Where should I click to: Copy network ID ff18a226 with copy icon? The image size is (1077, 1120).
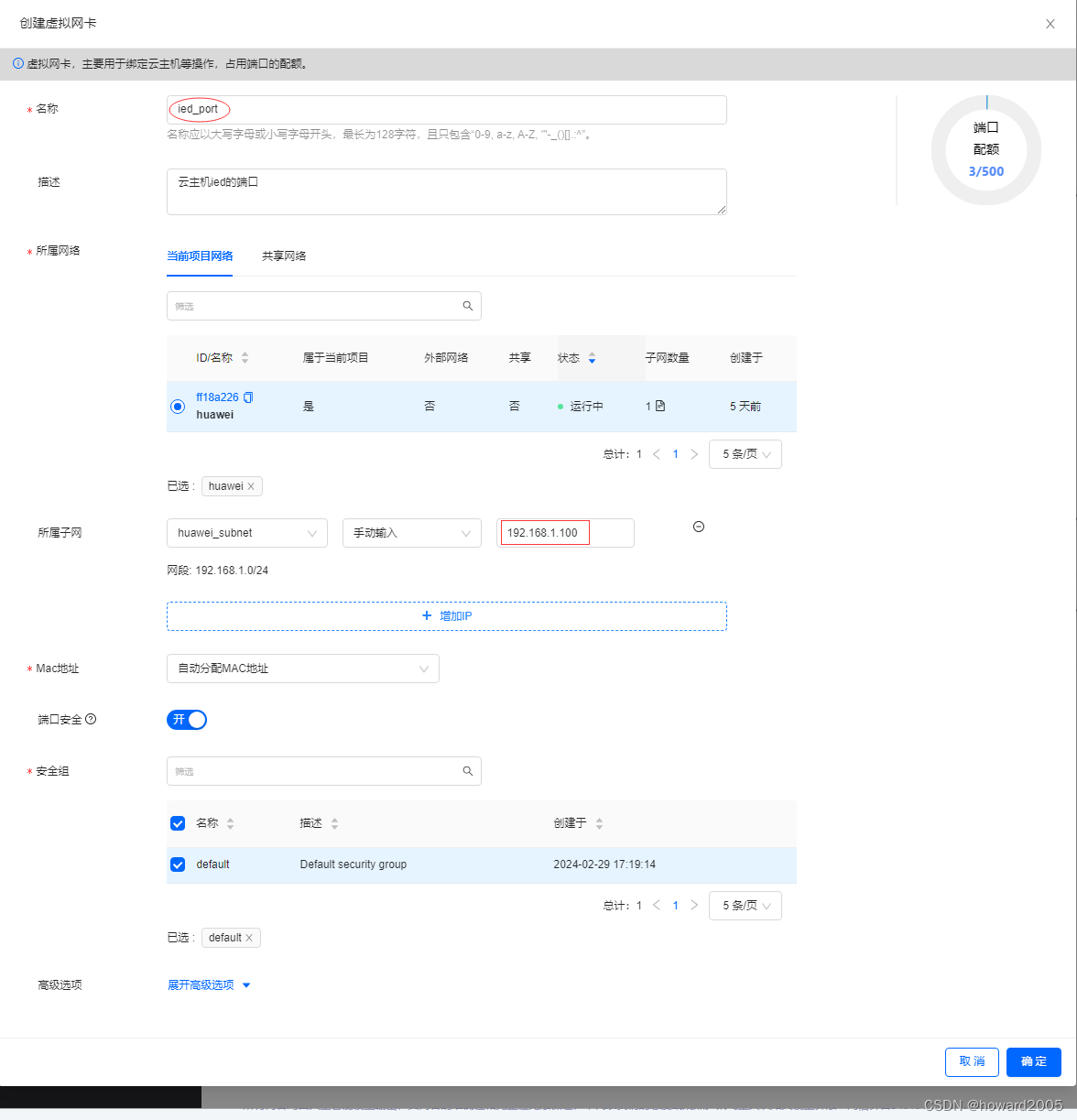[248, 397]
